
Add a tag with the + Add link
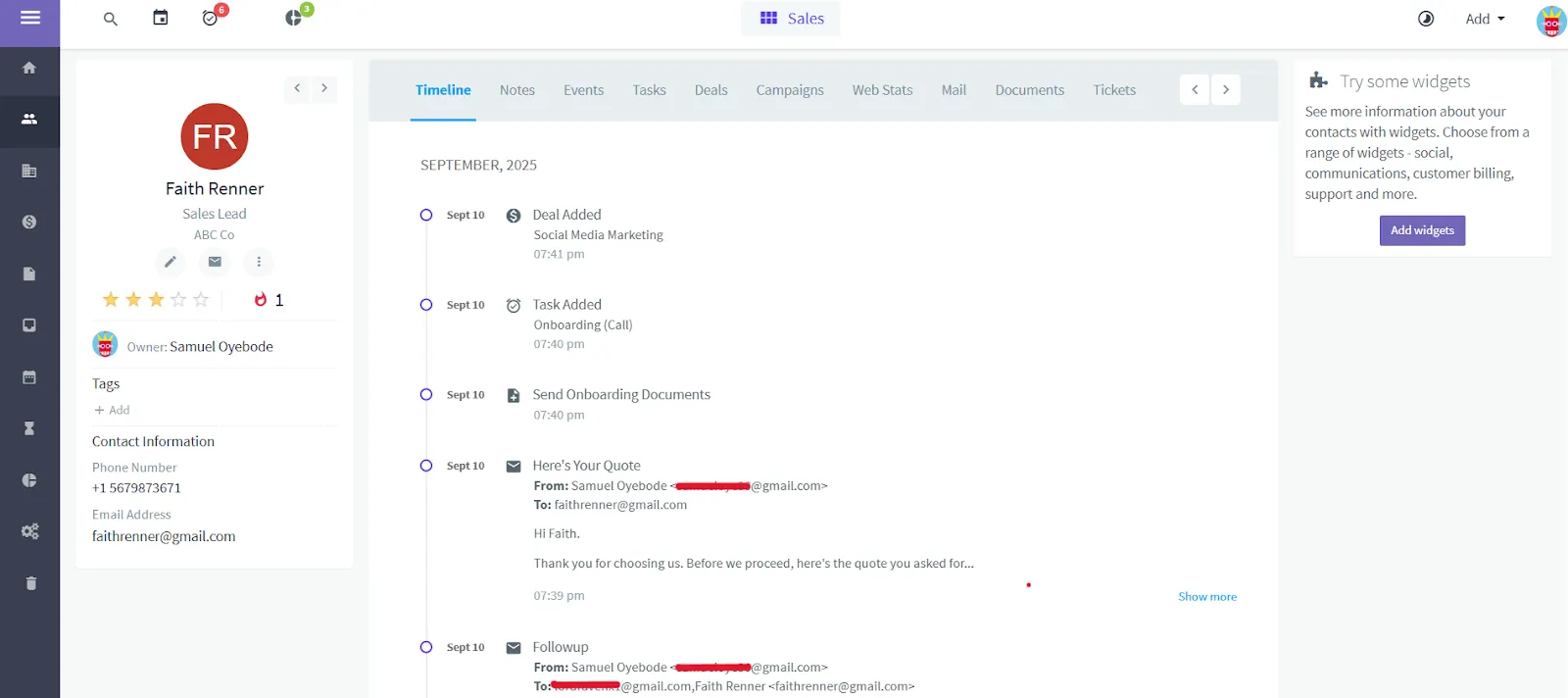coord(112,410)
